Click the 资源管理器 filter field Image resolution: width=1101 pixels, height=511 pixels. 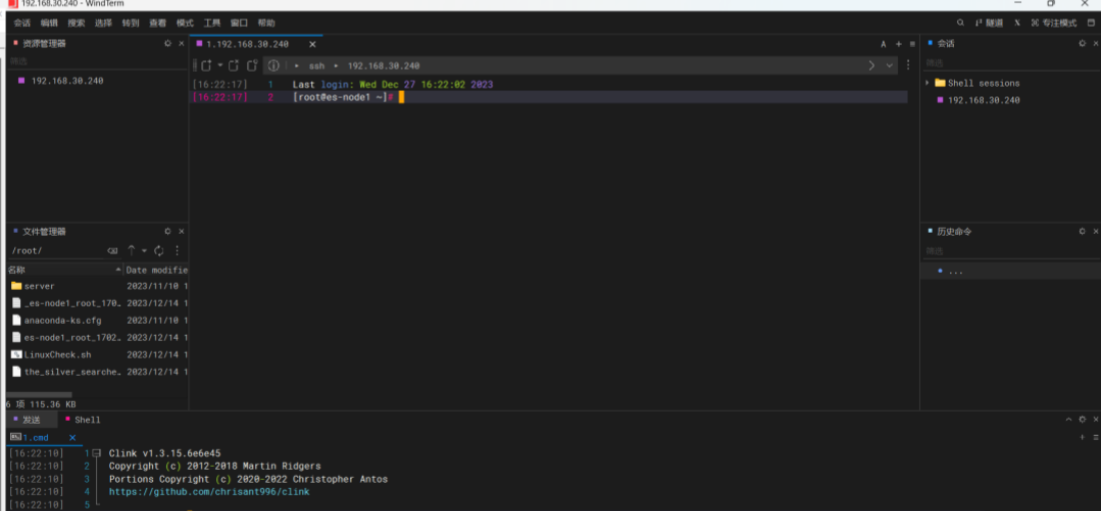click(x=97, y=61)
